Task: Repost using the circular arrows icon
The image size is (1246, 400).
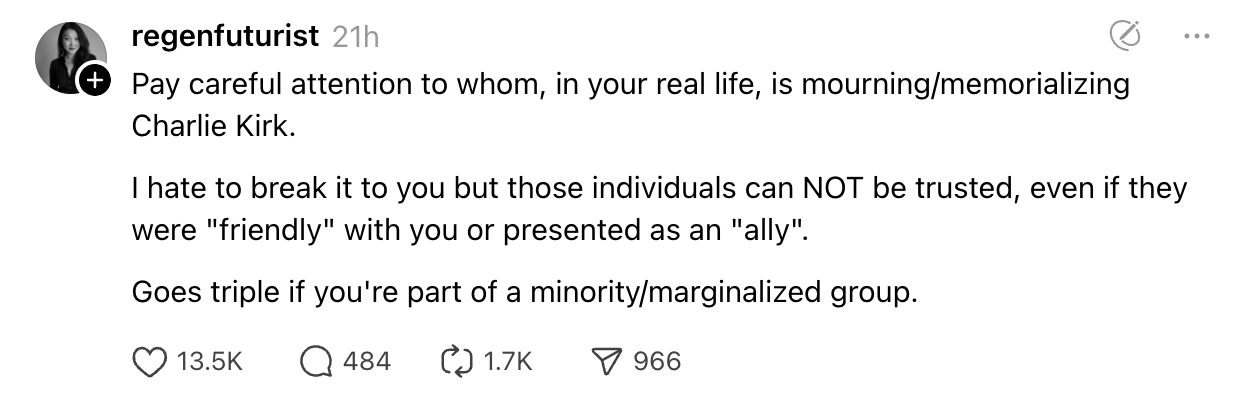Action: (x=456, y=361)
